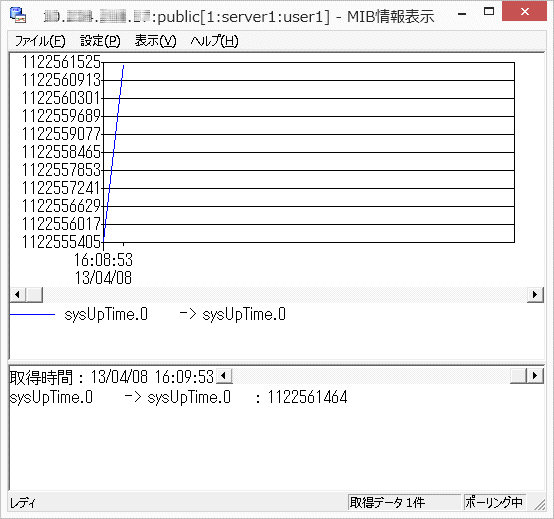Close the MIB情報表示 window
554x519 pixels.
[524, 12]
